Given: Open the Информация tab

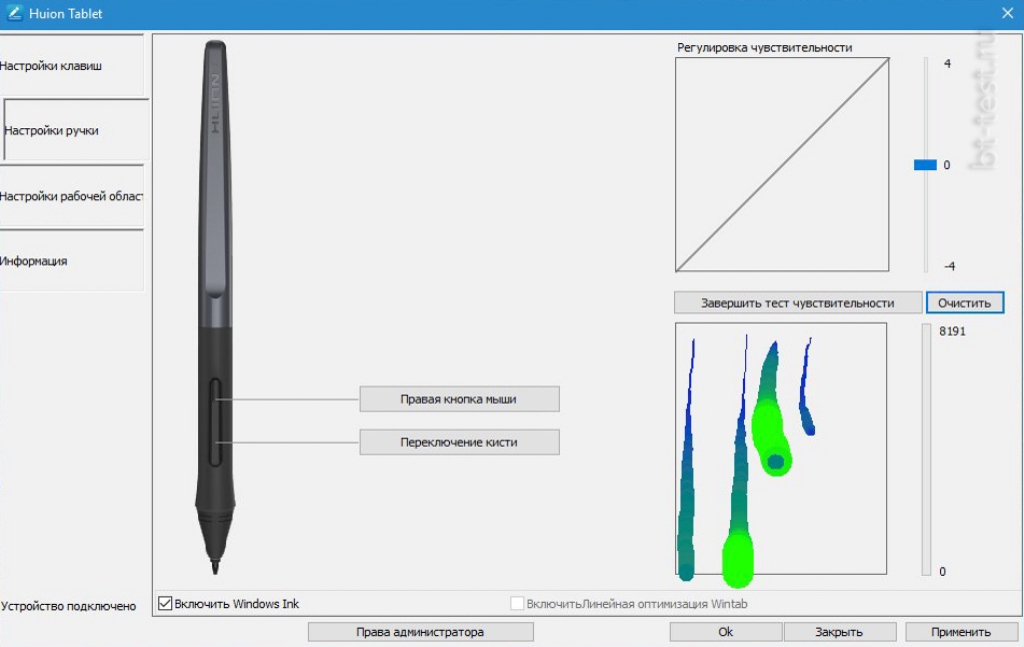Looking at the screenshot, I should pyautogui.click(x=71, y=260).
